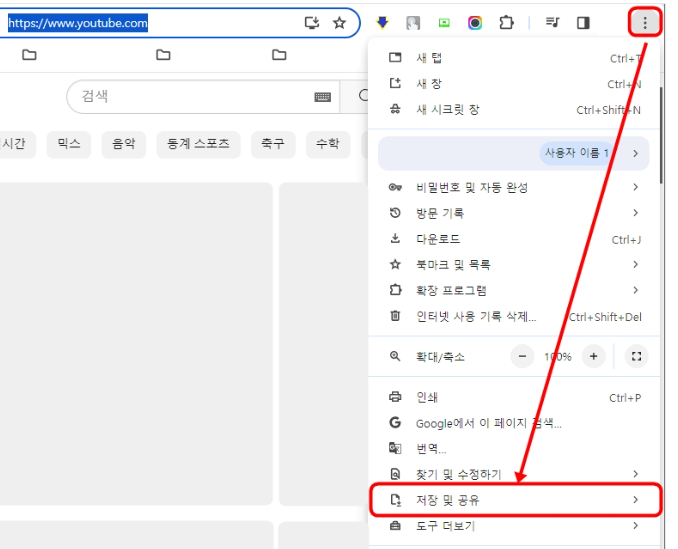Choose Google에서 이 페이지 검색 item

[514, 423]
